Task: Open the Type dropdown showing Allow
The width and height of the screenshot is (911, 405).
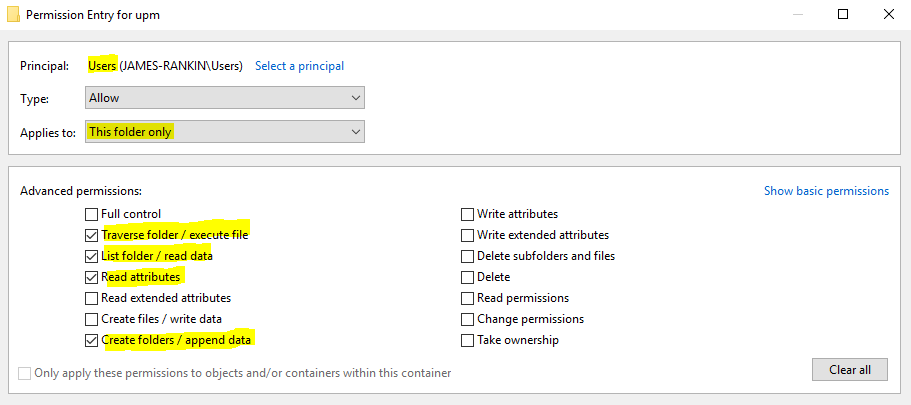Action: (x=224, y=98)
